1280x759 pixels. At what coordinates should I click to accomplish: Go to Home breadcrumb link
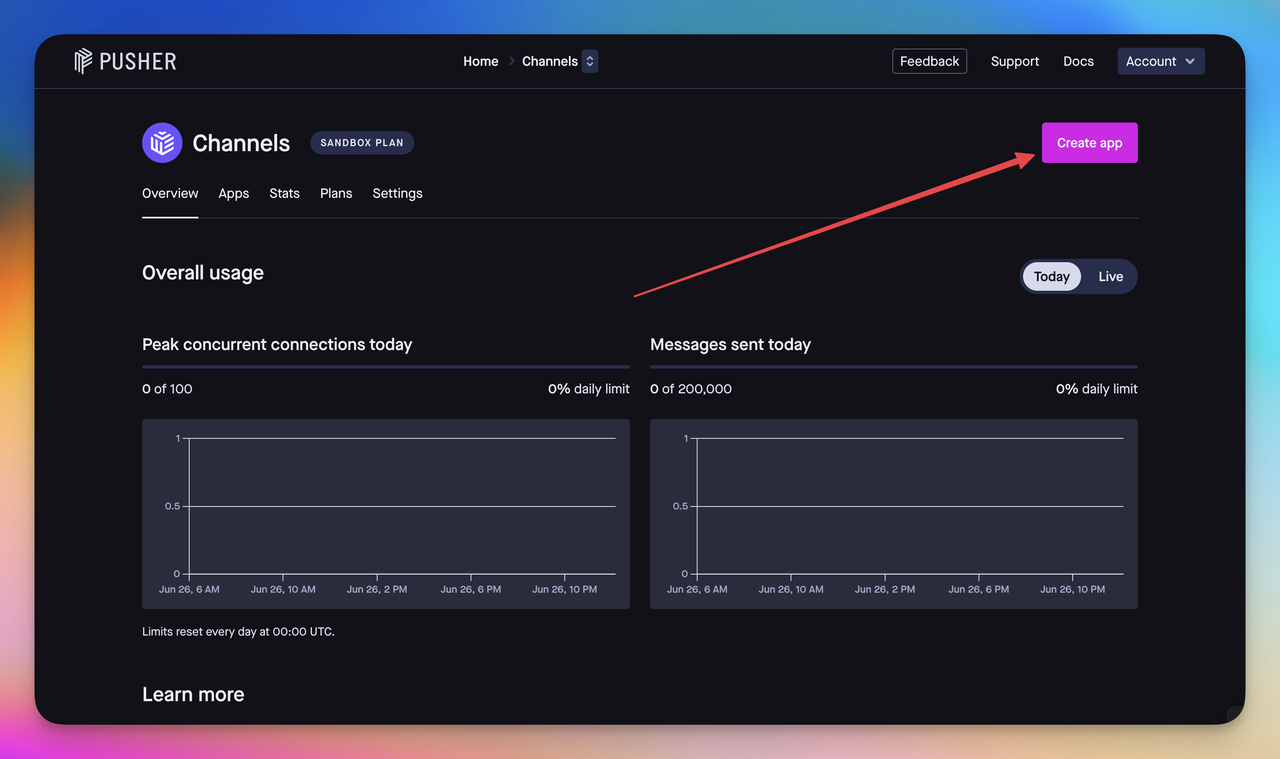pos(480,61)
